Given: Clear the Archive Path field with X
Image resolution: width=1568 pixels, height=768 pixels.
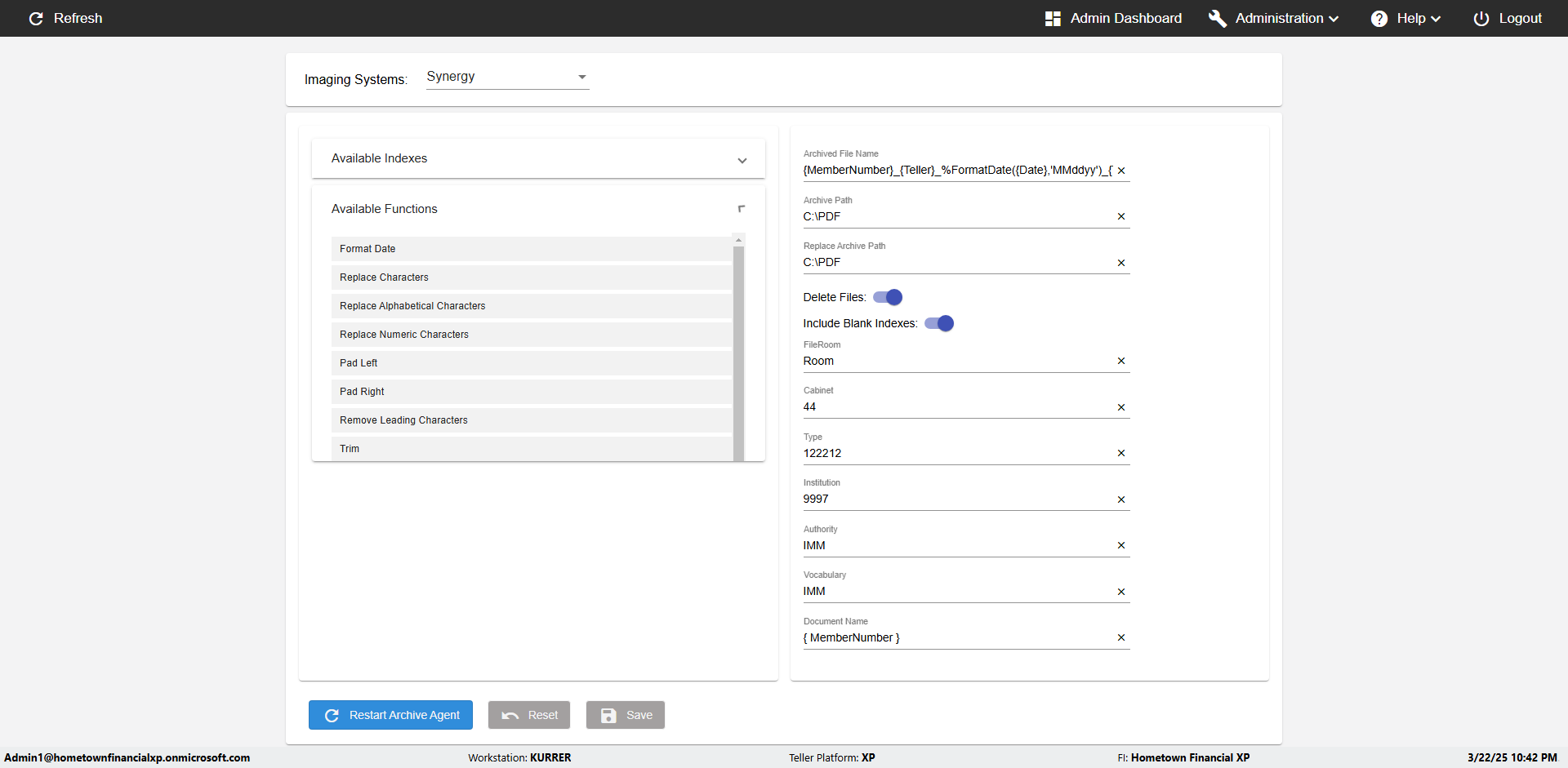Looking at the screenshot, I should click(1121, 216).
